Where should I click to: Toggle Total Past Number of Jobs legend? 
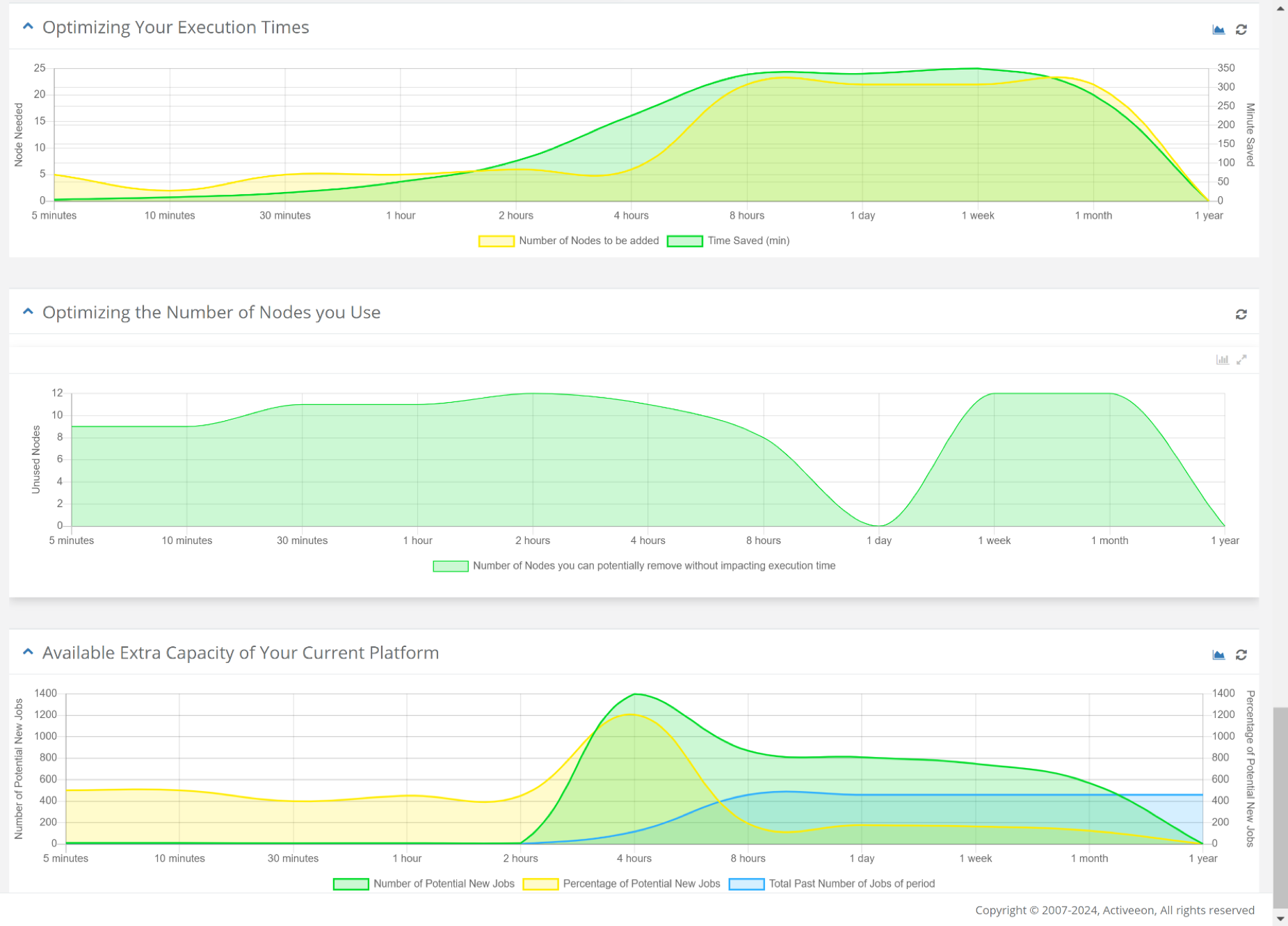(832, 884)
